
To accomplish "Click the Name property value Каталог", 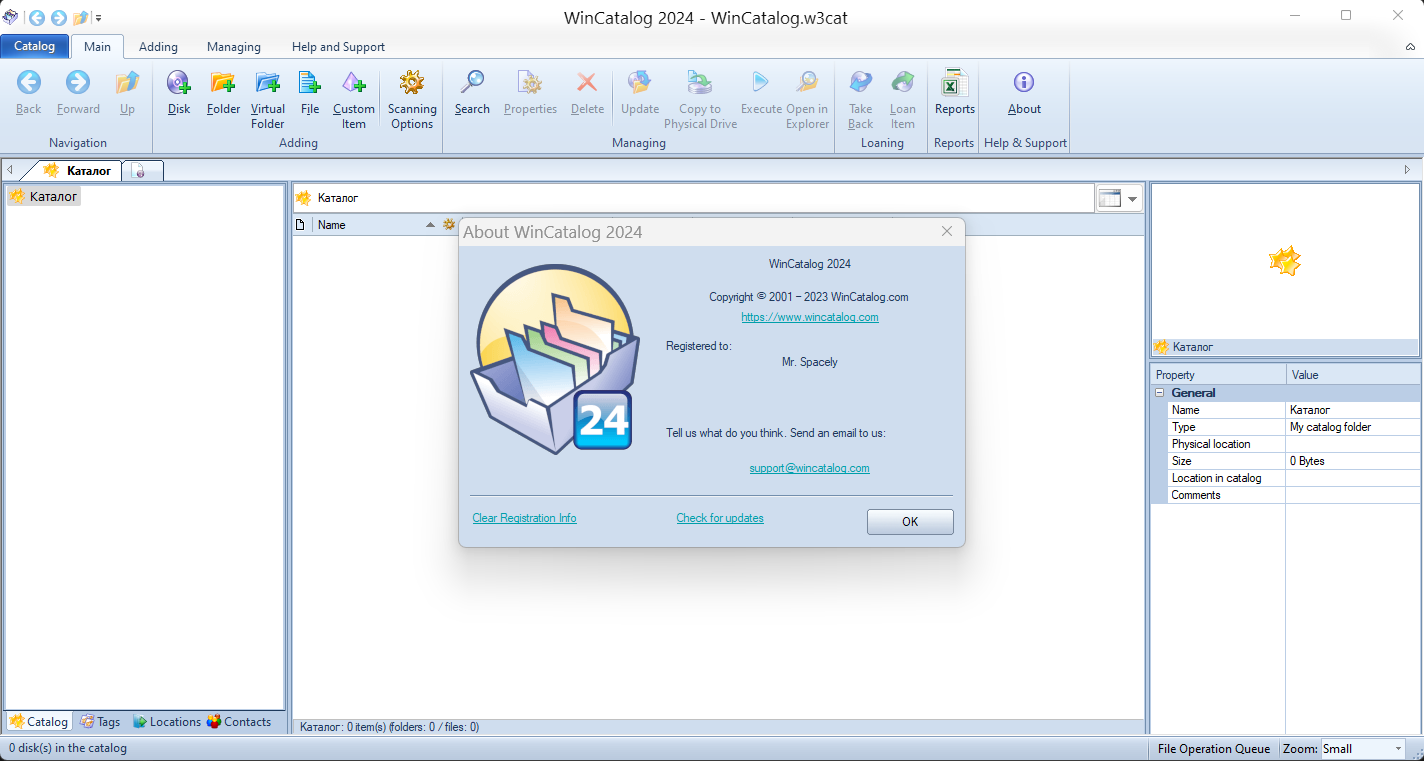I will [1353, 410].
